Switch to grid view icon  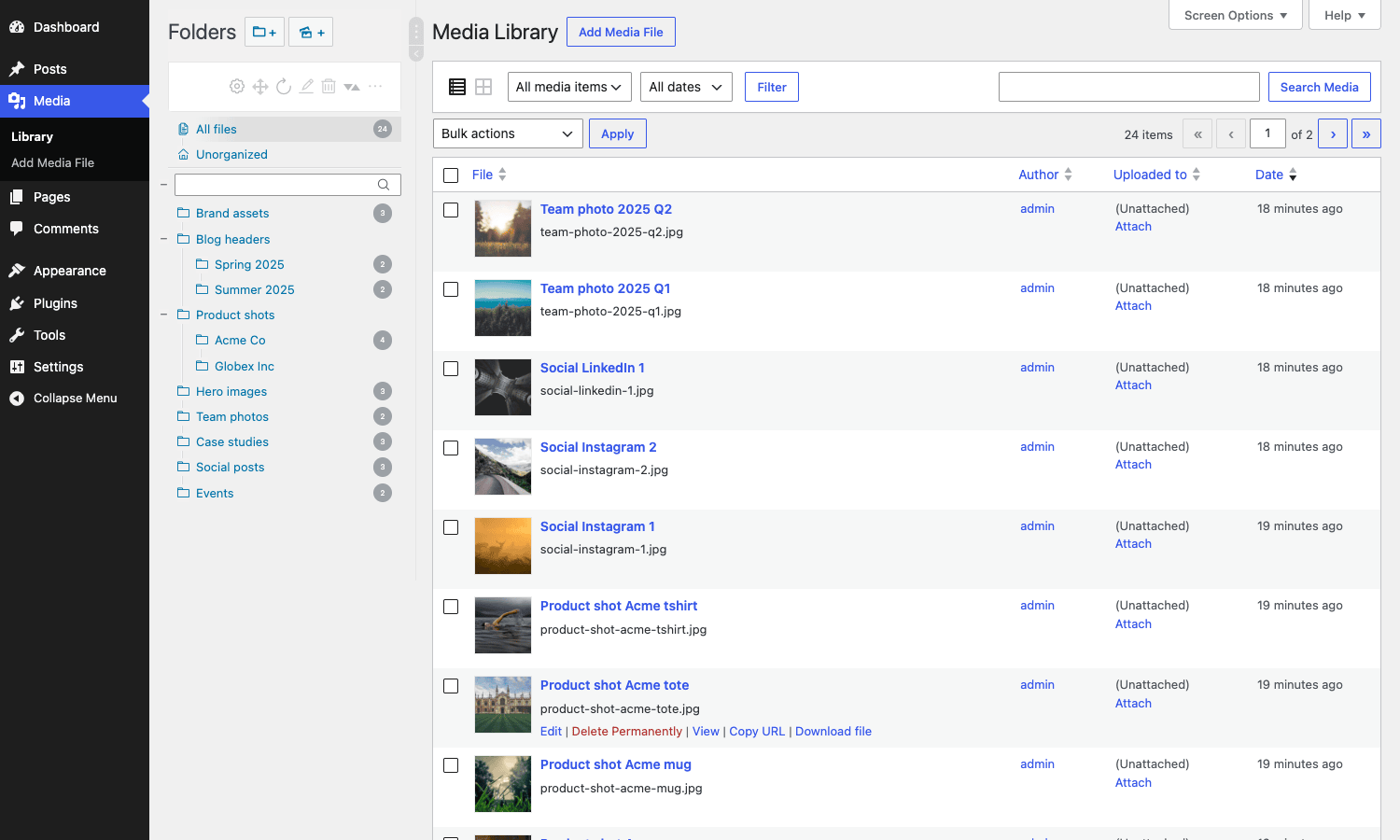483,87
